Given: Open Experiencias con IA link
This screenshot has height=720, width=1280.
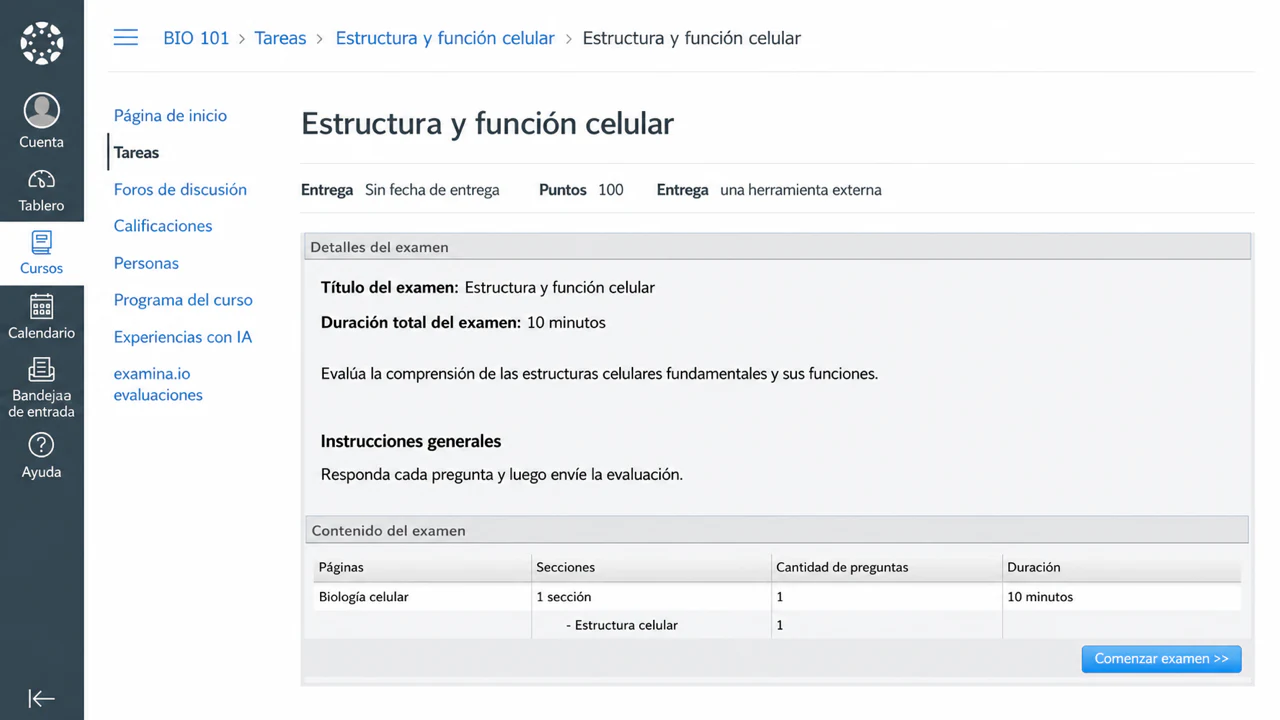Looking at the screenshot, I should [x=183, y=337].
